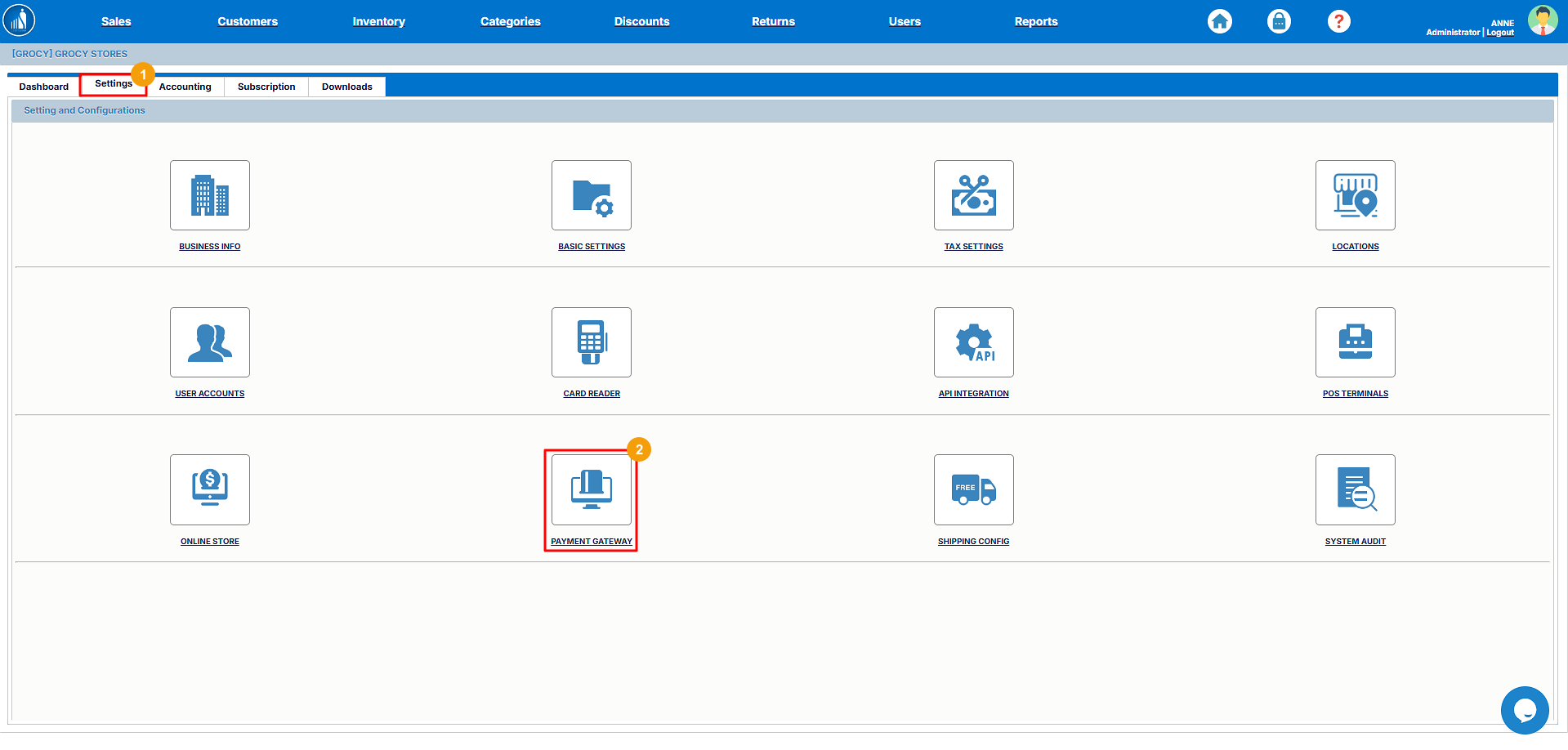The height and width of the screenshot is (750, 1568).
Task: Switch to the Accounting tab
Action: pos(185,87)
